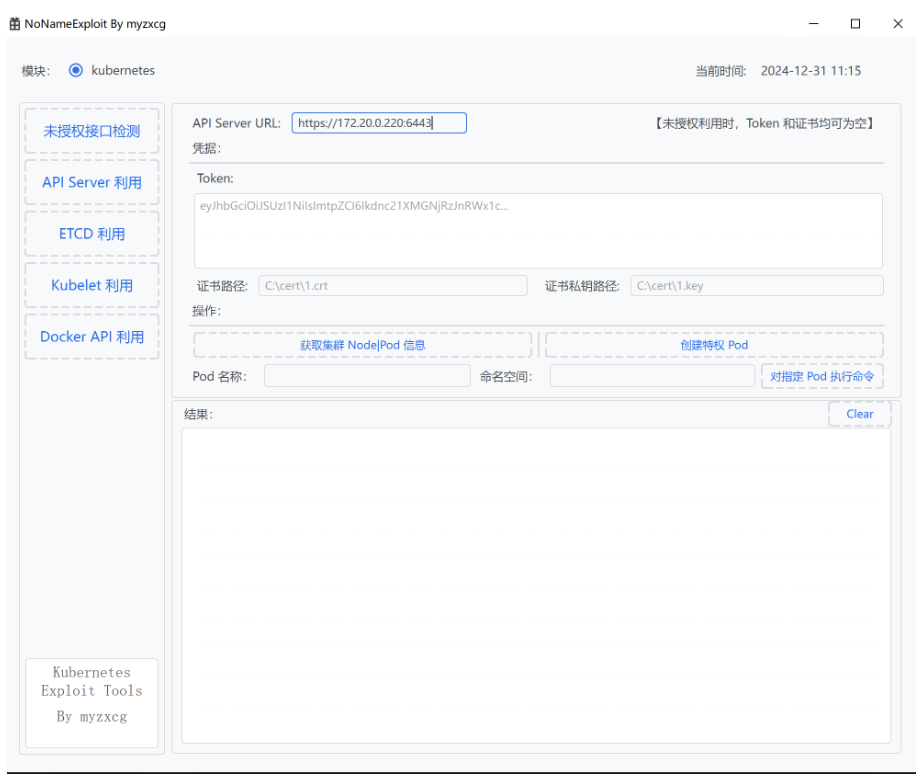Viewport: 916px width, 774px height.
Task: Select the kubernetes module radio button
Action: point(76,71)
